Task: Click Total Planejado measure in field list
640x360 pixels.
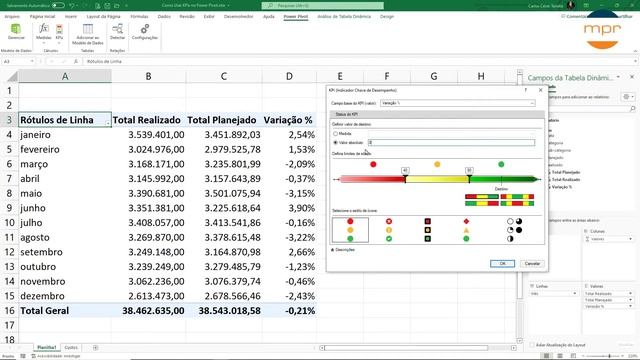Action: pos(566,172)
